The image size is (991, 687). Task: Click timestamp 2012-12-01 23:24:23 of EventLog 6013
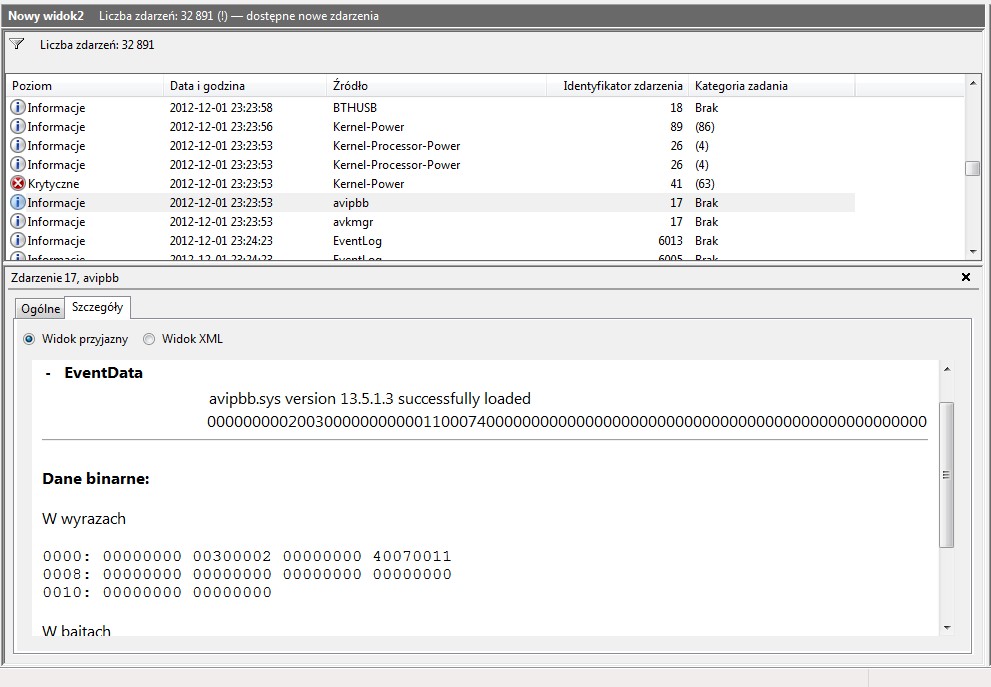point(221,240)
